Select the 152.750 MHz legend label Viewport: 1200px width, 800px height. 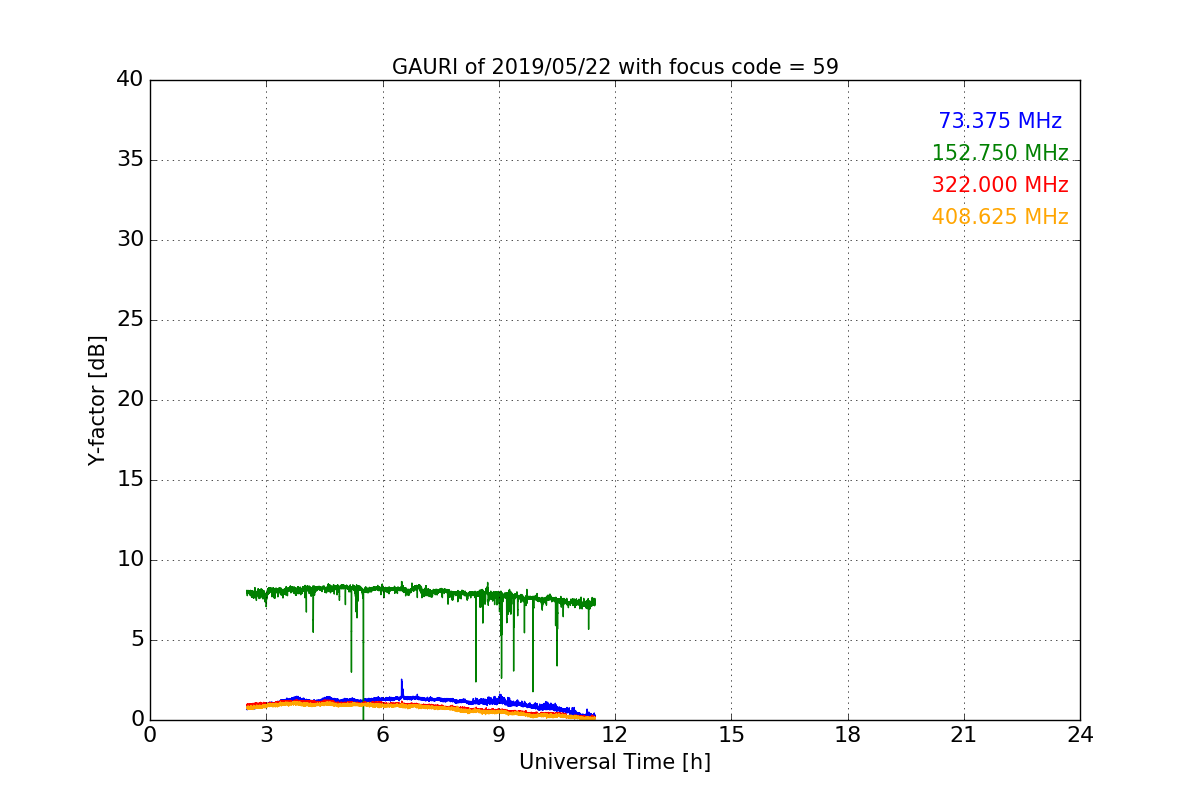[1000, 153]
